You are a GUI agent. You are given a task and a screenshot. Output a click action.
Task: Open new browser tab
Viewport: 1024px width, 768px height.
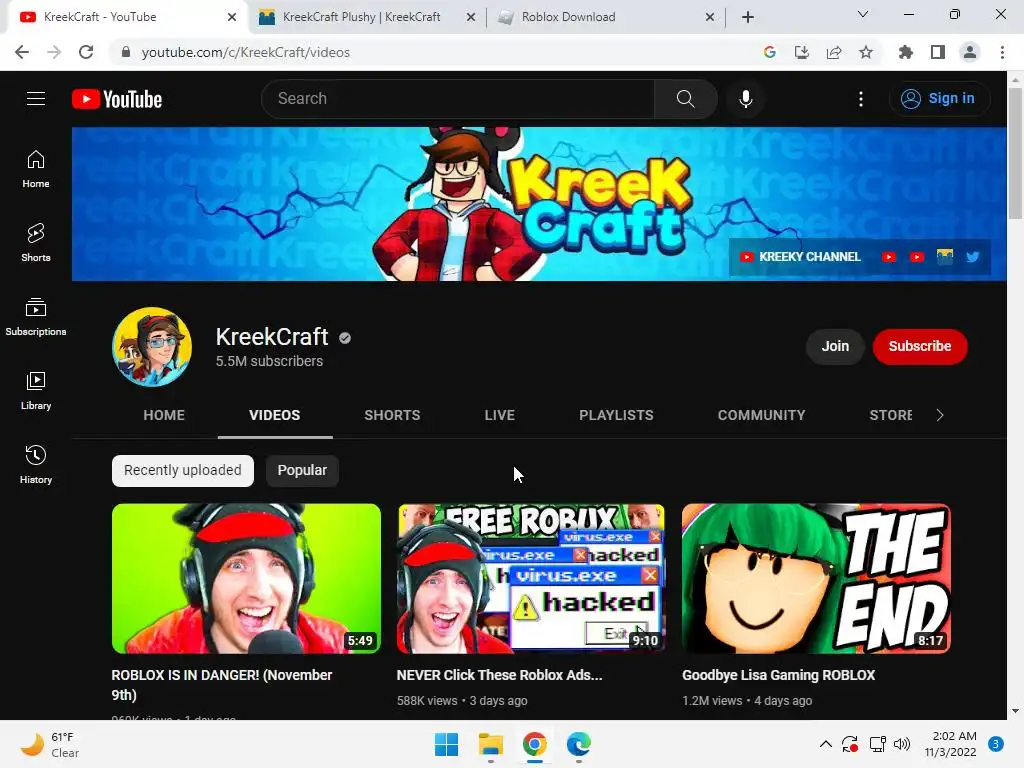coord(748,17)
